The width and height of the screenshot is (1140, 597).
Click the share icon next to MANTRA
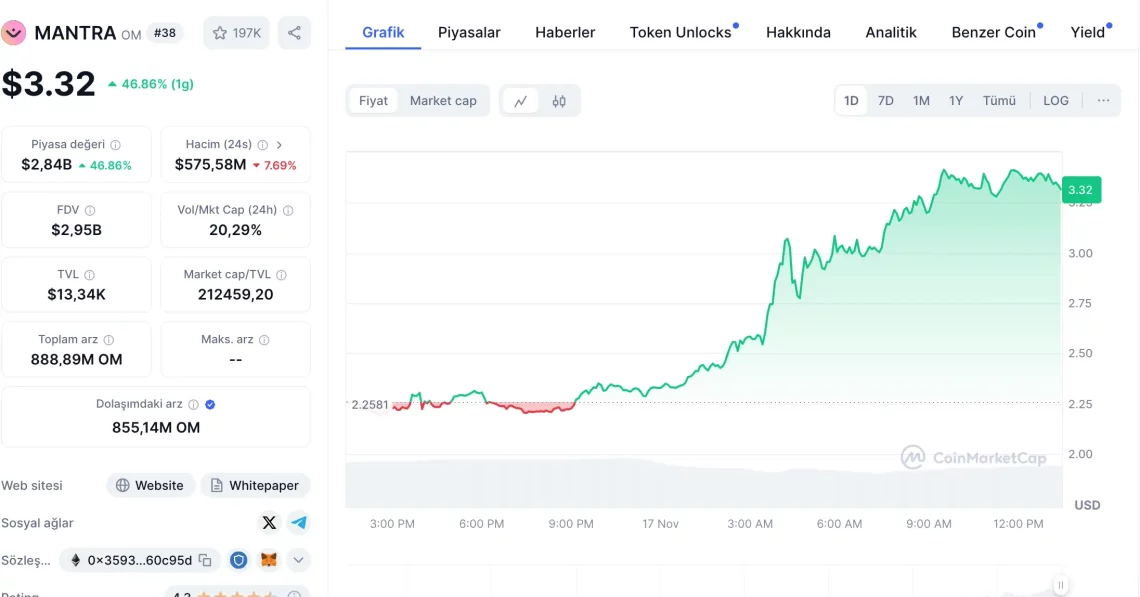coord(294,33)
